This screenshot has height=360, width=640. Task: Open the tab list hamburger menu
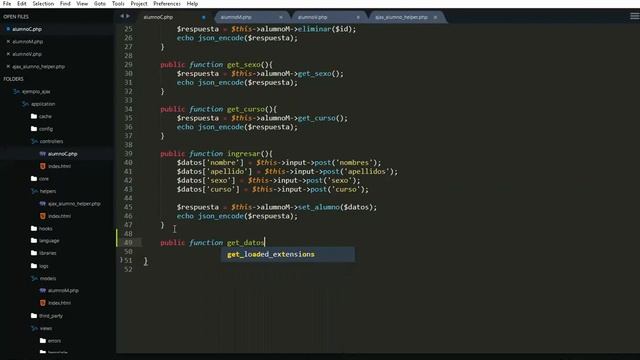pyautogui.click(x=634, y=16)
